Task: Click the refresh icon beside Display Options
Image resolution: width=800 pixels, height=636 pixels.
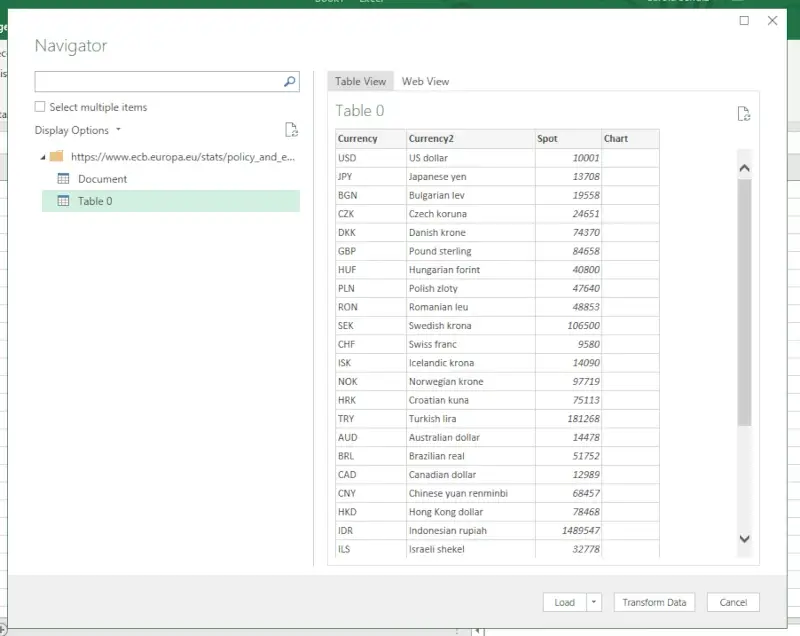Action: click(x=291, y=130)
